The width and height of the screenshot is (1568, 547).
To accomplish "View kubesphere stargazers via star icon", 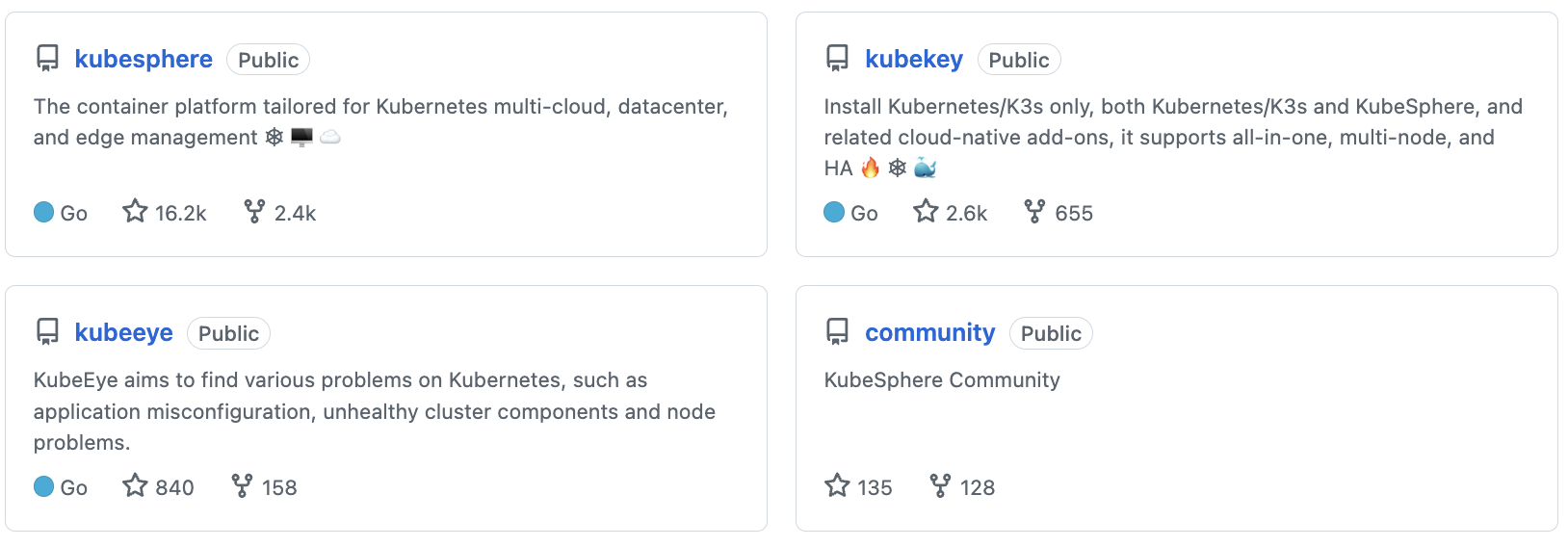I will point(135,211).
